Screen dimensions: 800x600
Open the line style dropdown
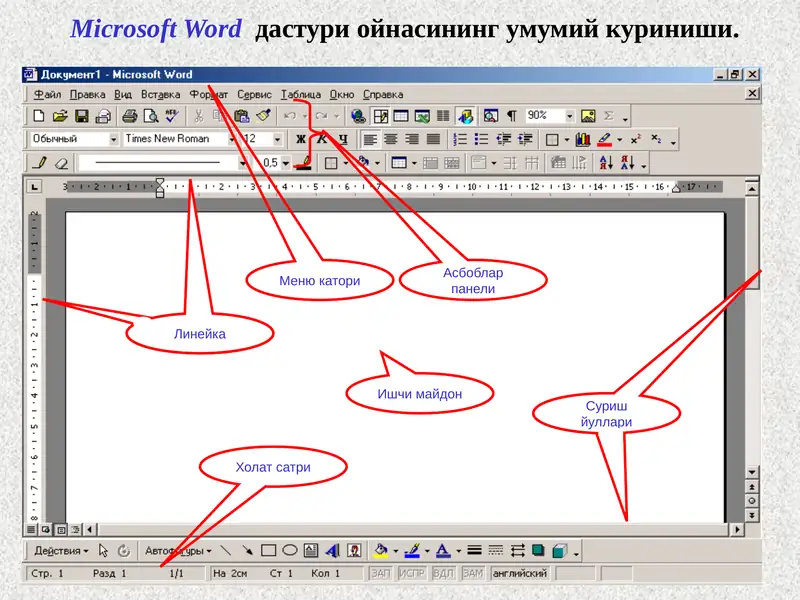[x=243, y=163]
